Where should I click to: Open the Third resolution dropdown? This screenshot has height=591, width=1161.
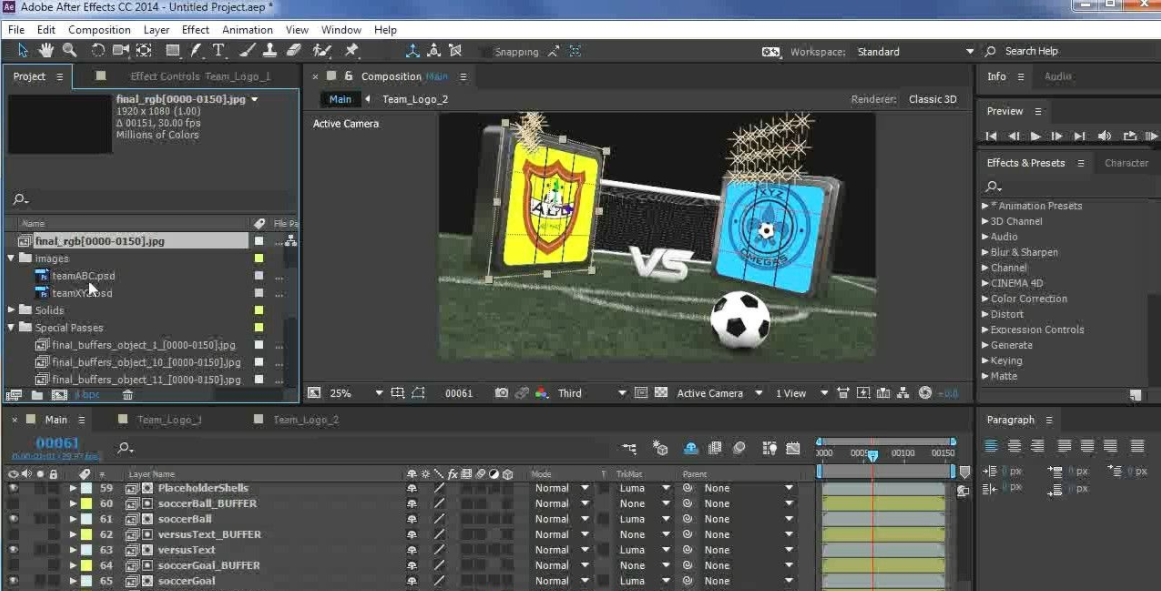(592, 393)
